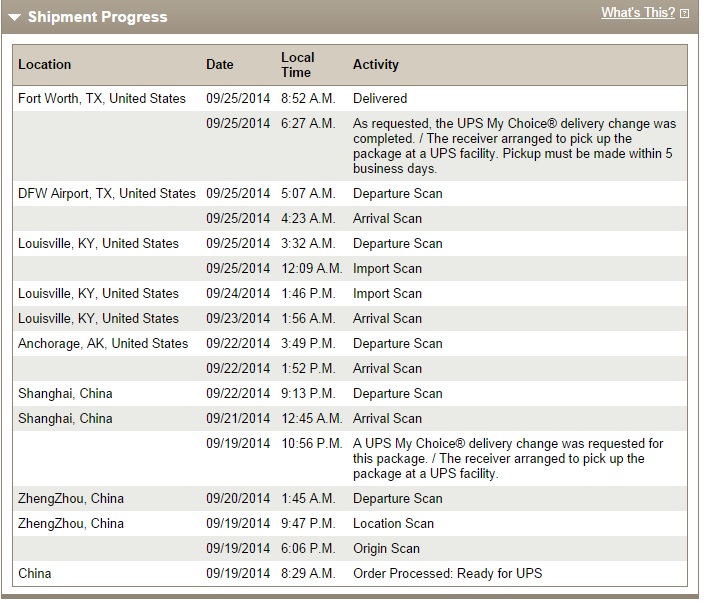Click the Shipment Progress heading
The height and width of the screenshot is (603, 704).
tap(97, 17)
